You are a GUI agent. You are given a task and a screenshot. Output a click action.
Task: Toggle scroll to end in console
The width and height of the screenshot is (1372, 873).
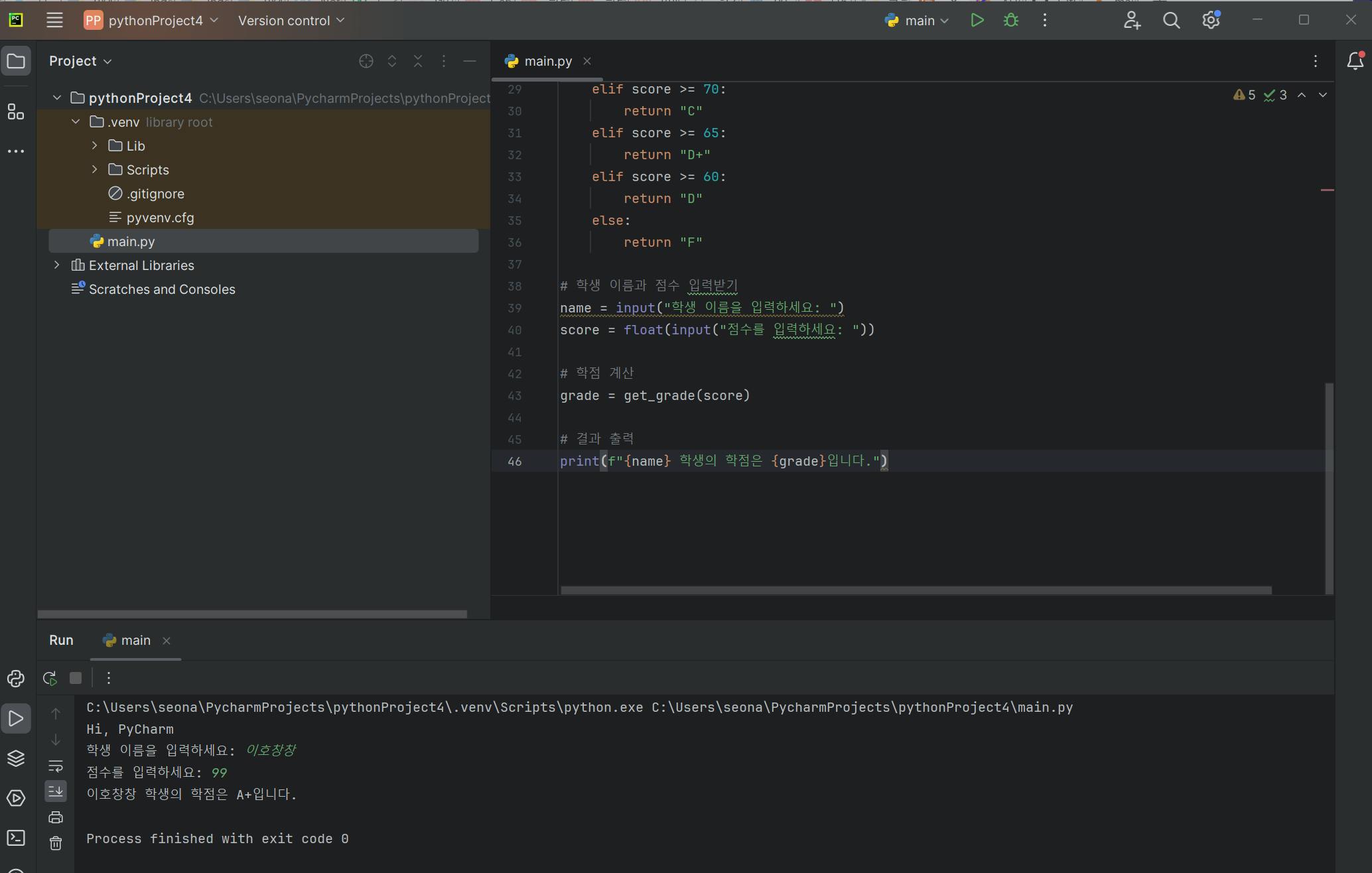56,791
